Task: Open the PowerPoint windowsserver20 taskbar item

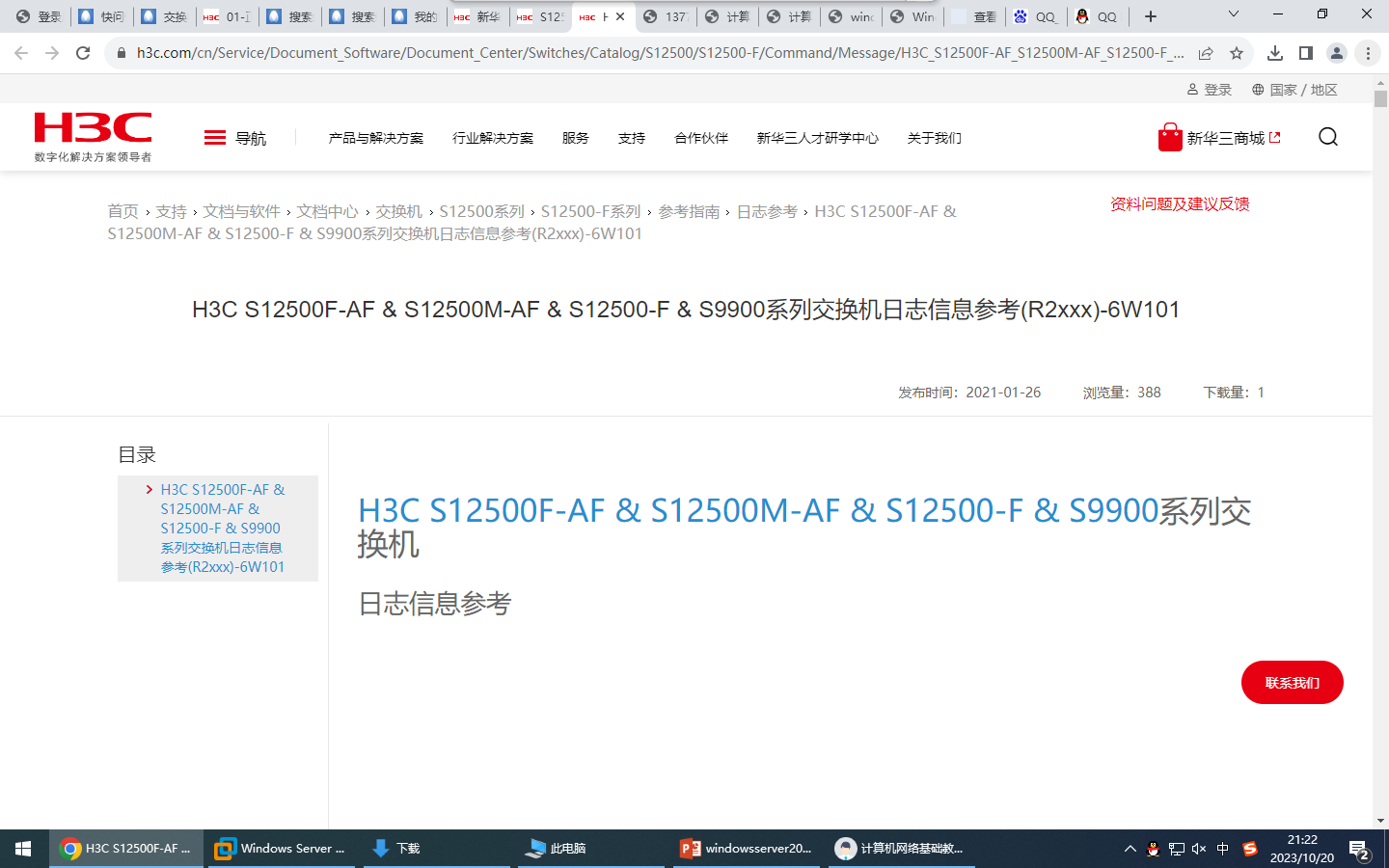Action: (x=747, y=849)
